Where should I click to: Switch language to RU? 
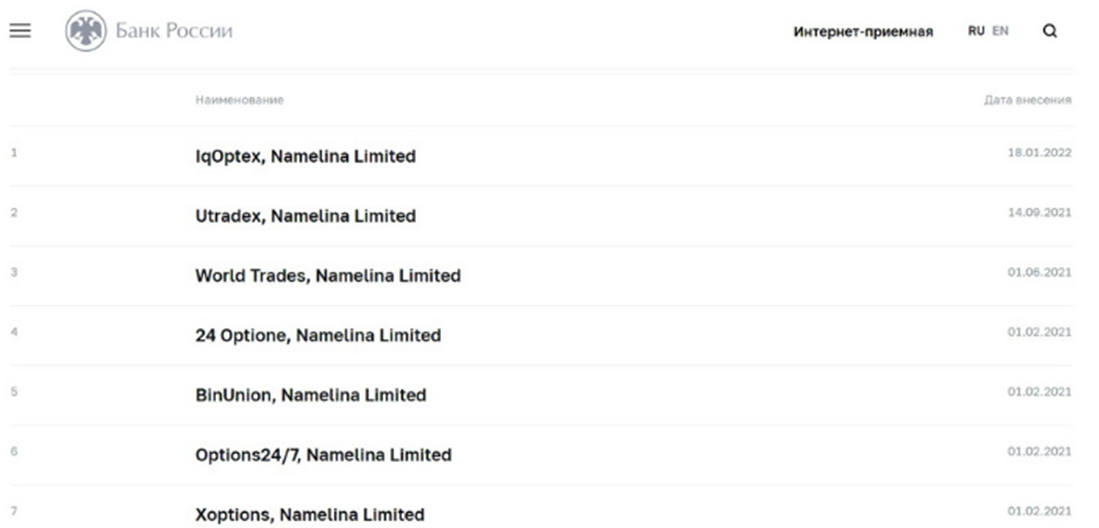point(976,31)
